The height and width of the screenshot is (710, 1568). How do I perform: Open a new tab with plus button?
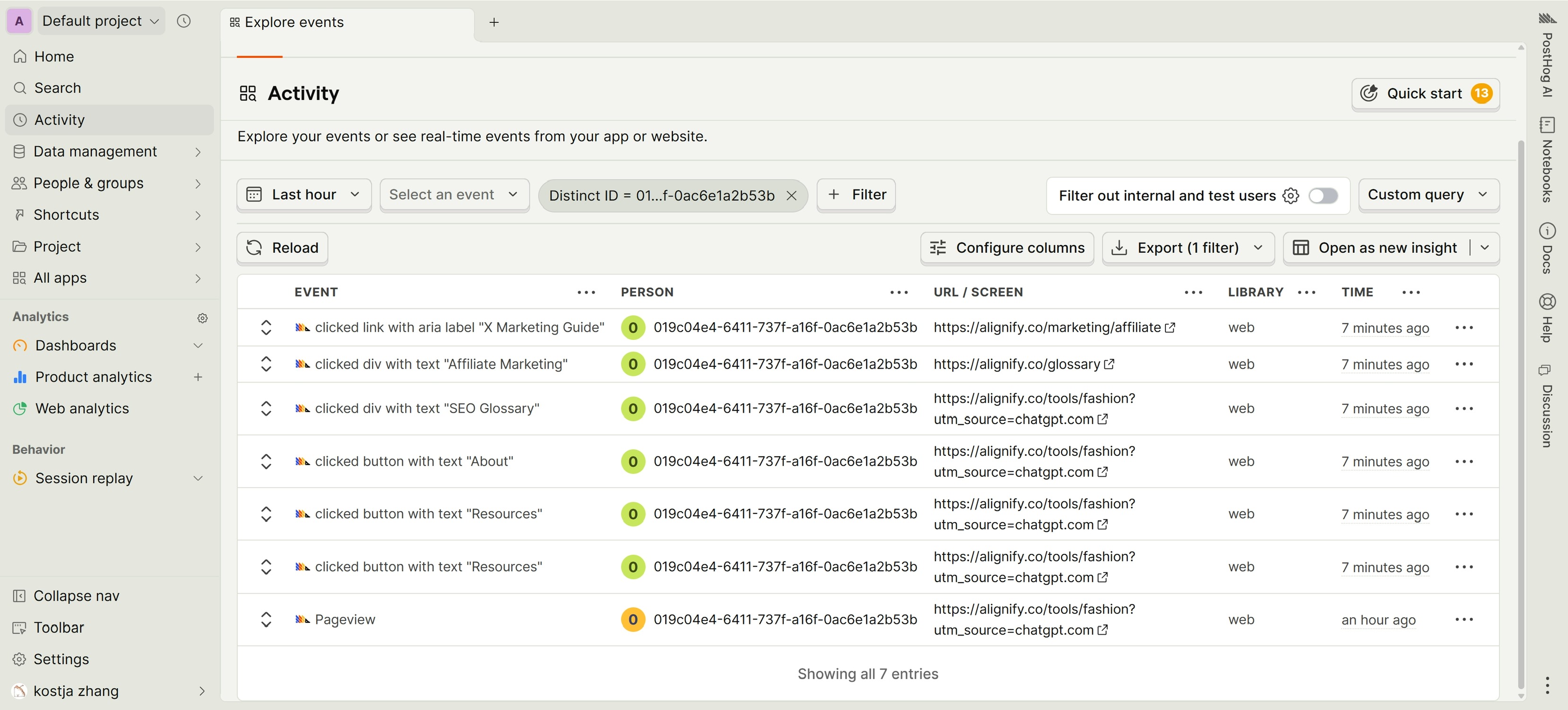494,22
